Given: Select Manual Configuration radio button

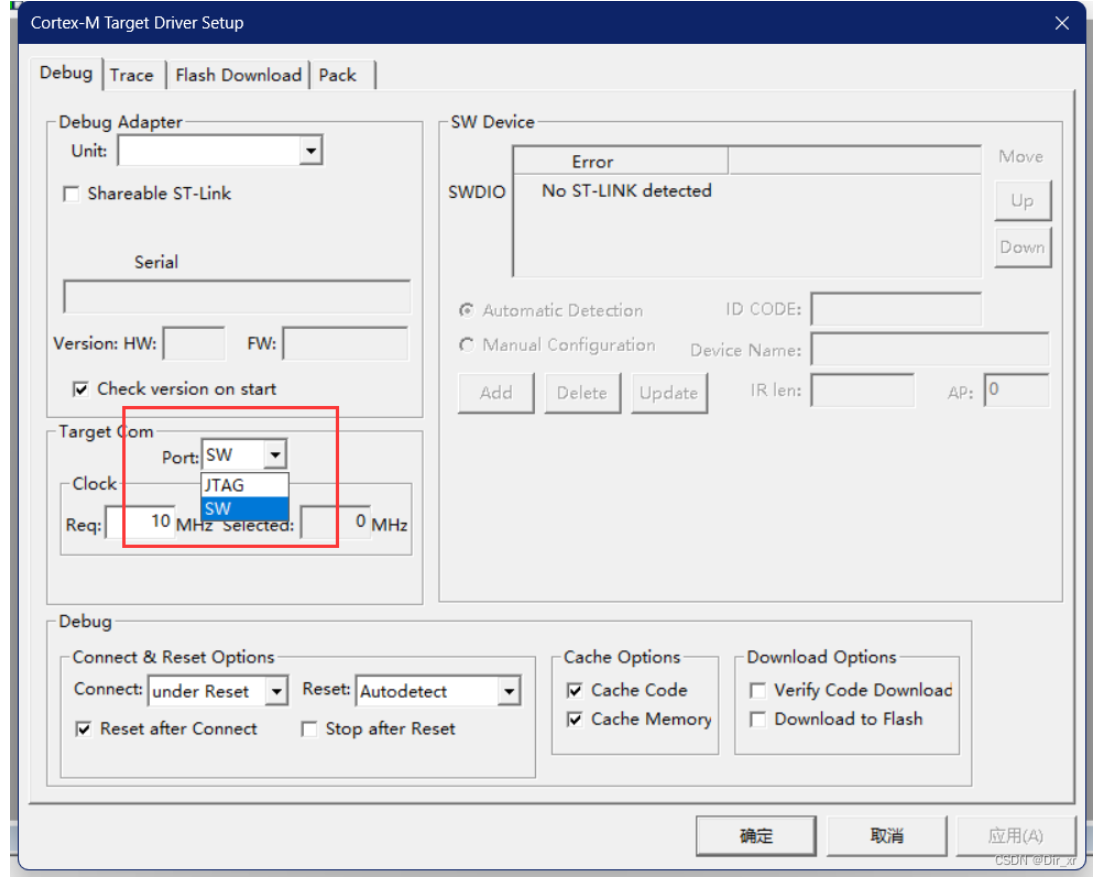Looking at the screenshot, I should (466, 345).
